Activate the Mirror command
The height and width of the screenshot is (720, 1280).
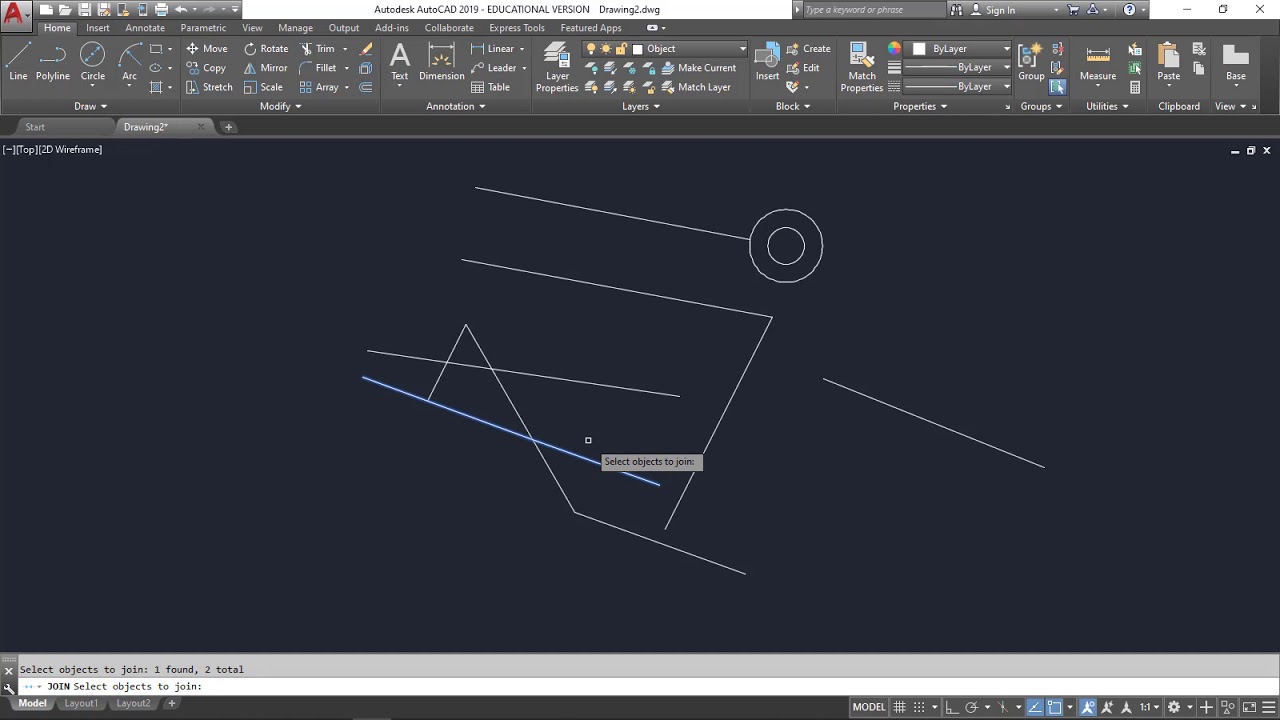click(265, 68)
